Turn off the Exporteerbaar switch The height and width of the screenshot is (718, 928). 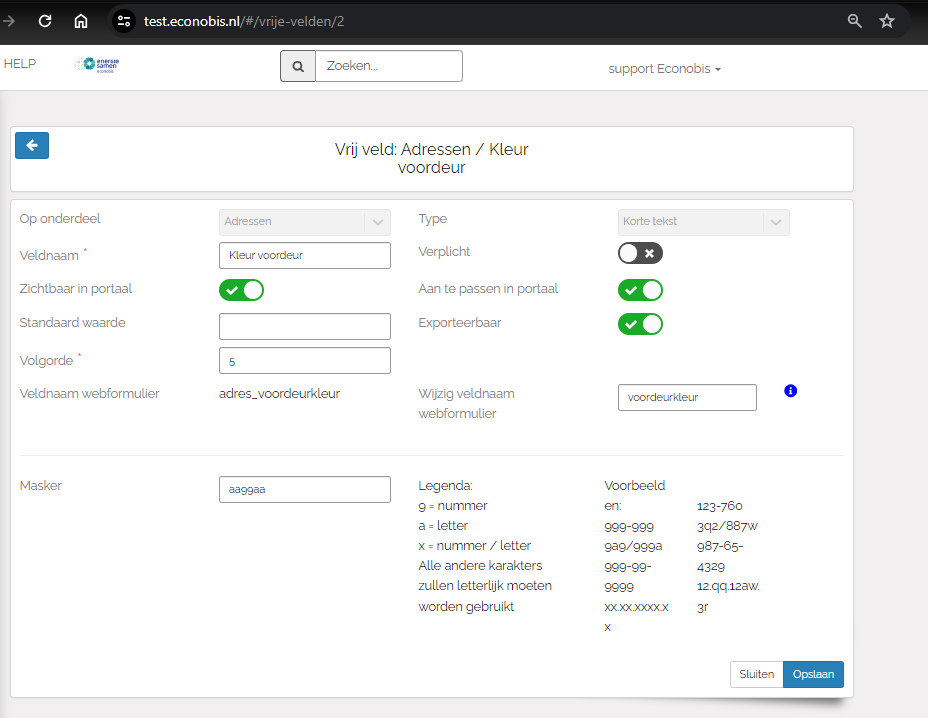(x=640, y=324)
